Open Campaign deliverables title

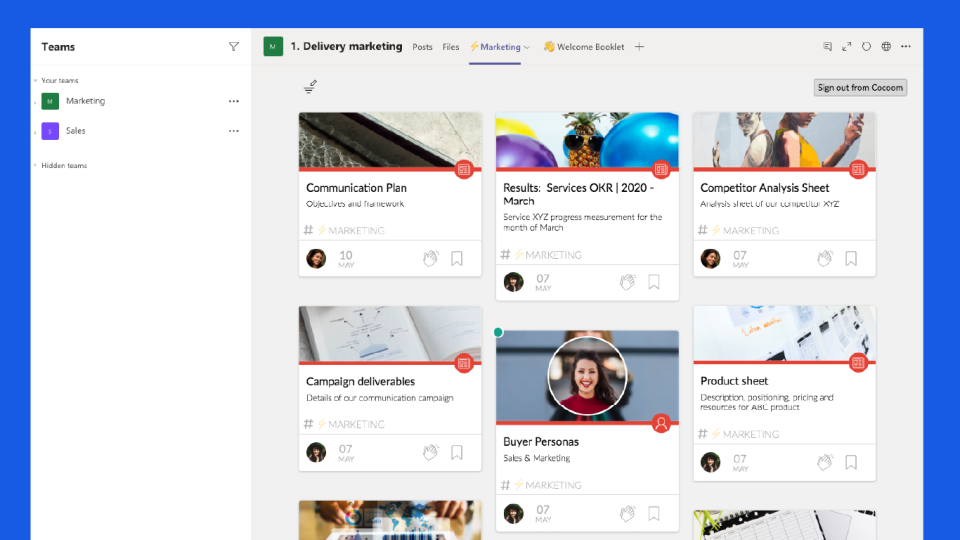click(x=361, y=381)
